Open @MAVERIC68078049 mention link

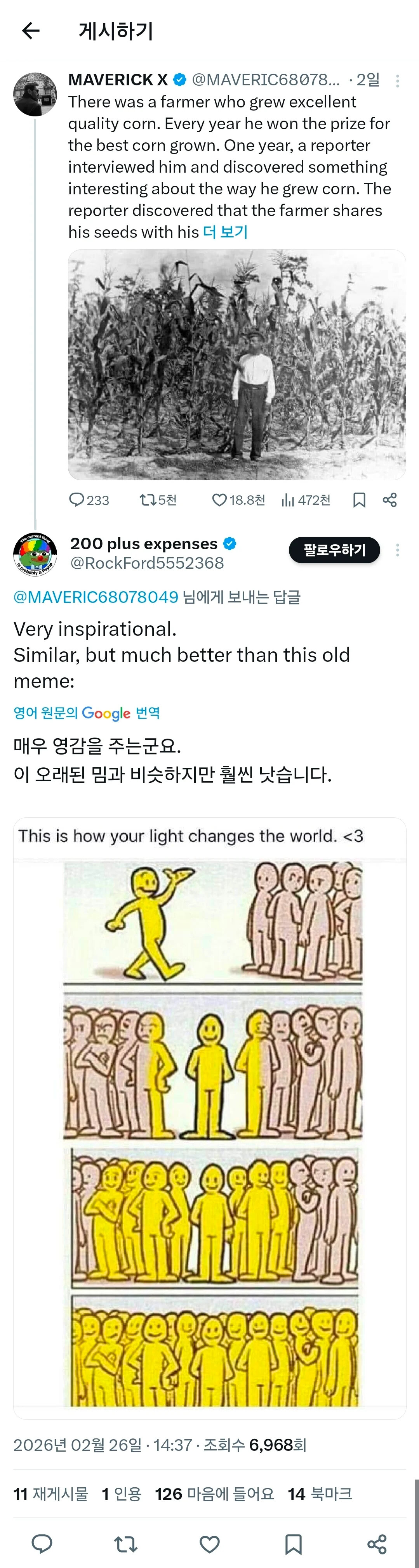click(96, 597)
